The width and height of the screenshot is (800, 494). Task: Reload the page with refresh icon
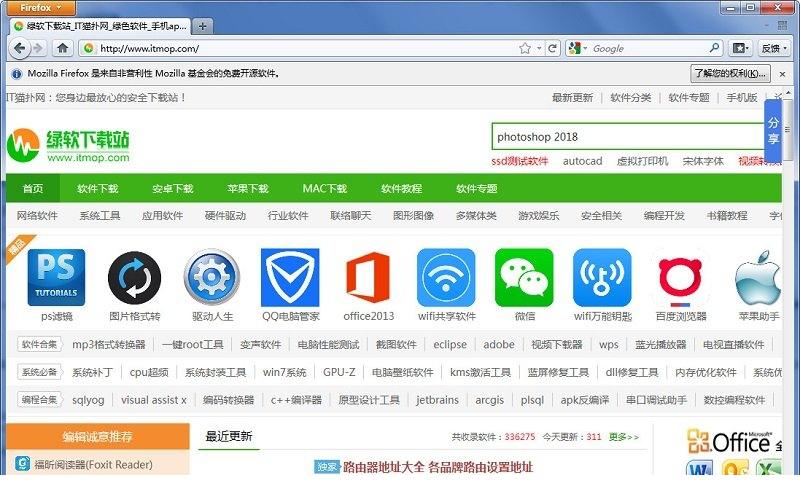pos(552,48)
